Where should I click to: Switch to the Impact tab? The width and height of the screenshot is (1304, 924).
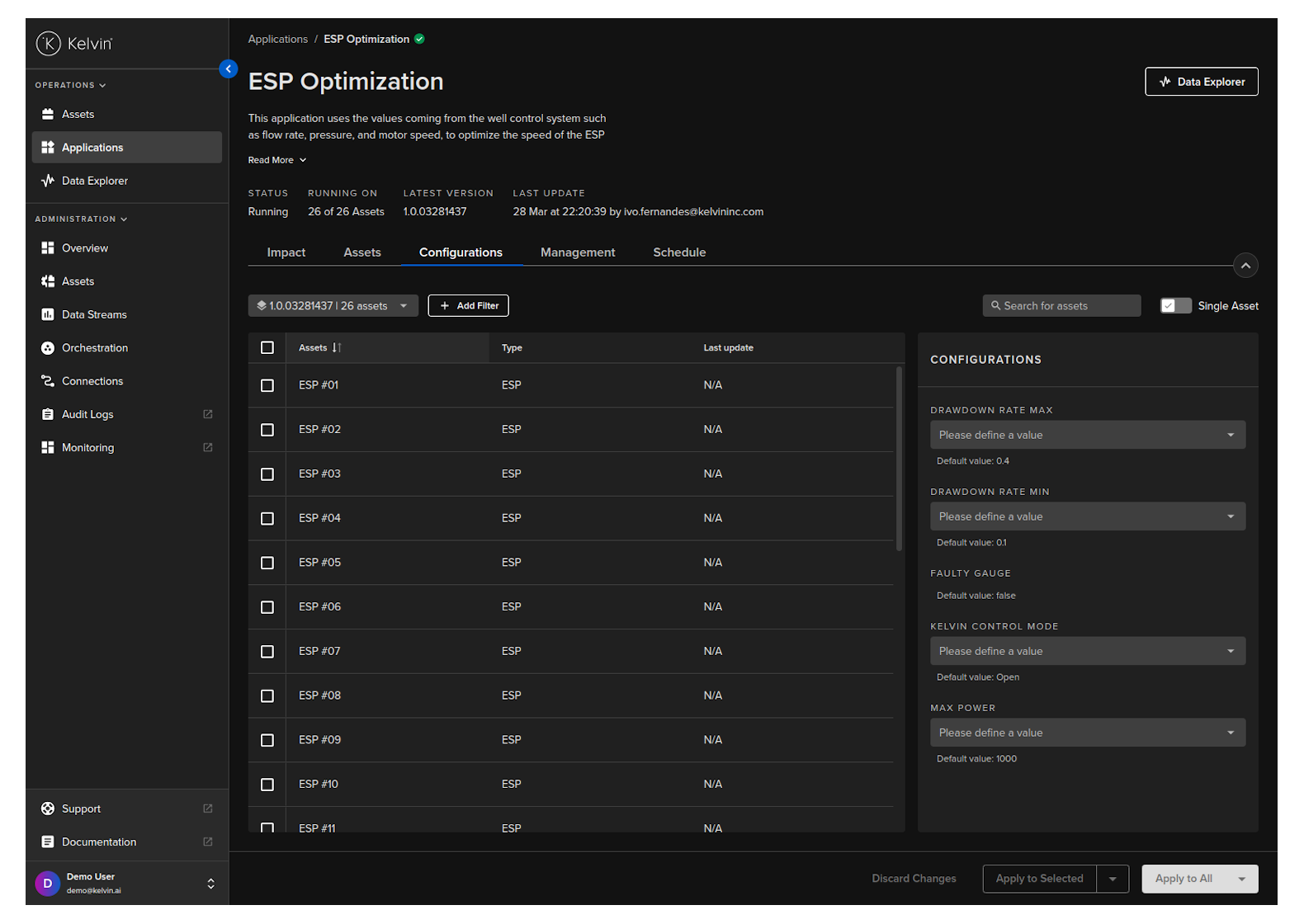pyautogui.click(x=286, y=252)
